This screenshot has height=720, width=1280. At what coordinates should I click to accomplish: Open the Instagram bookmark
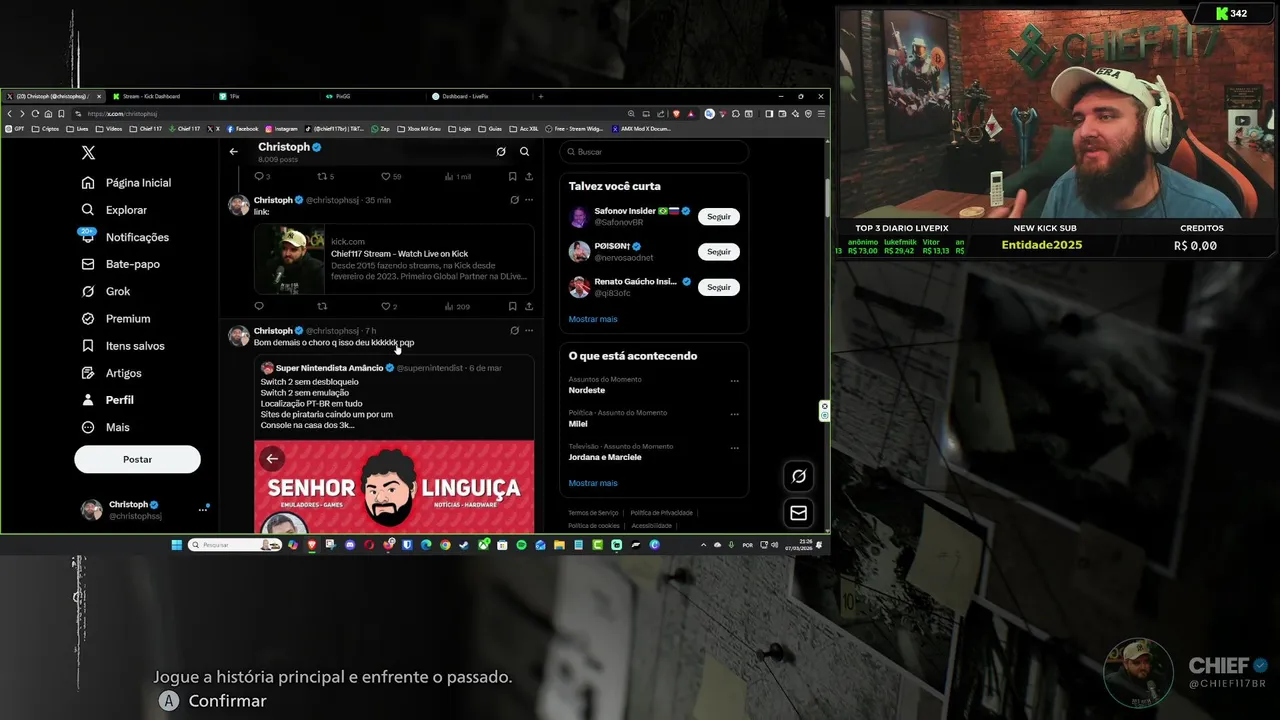(x=282, y=129)
